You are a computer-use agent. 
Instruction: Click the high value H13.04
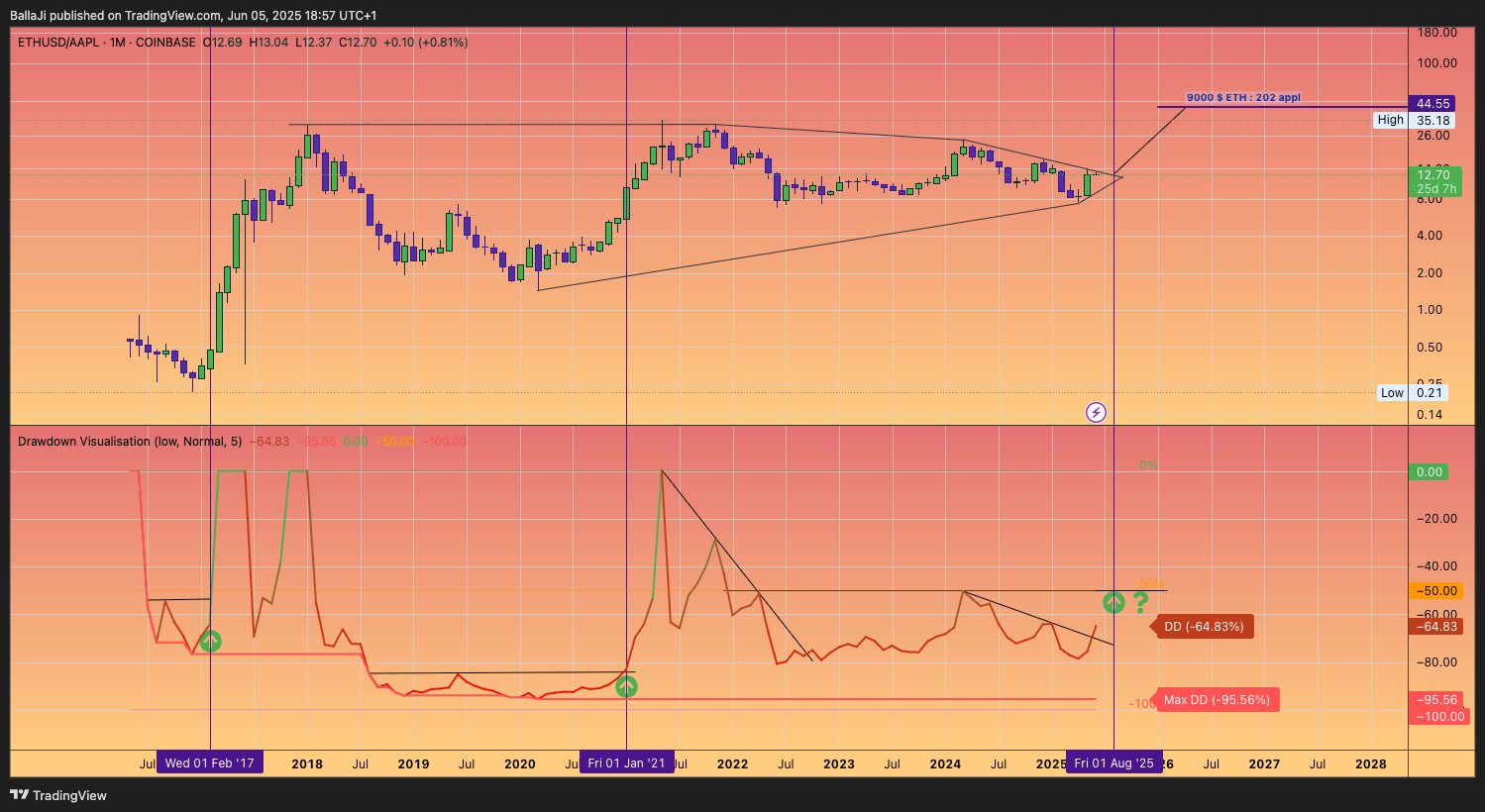[x=268, y=43]
